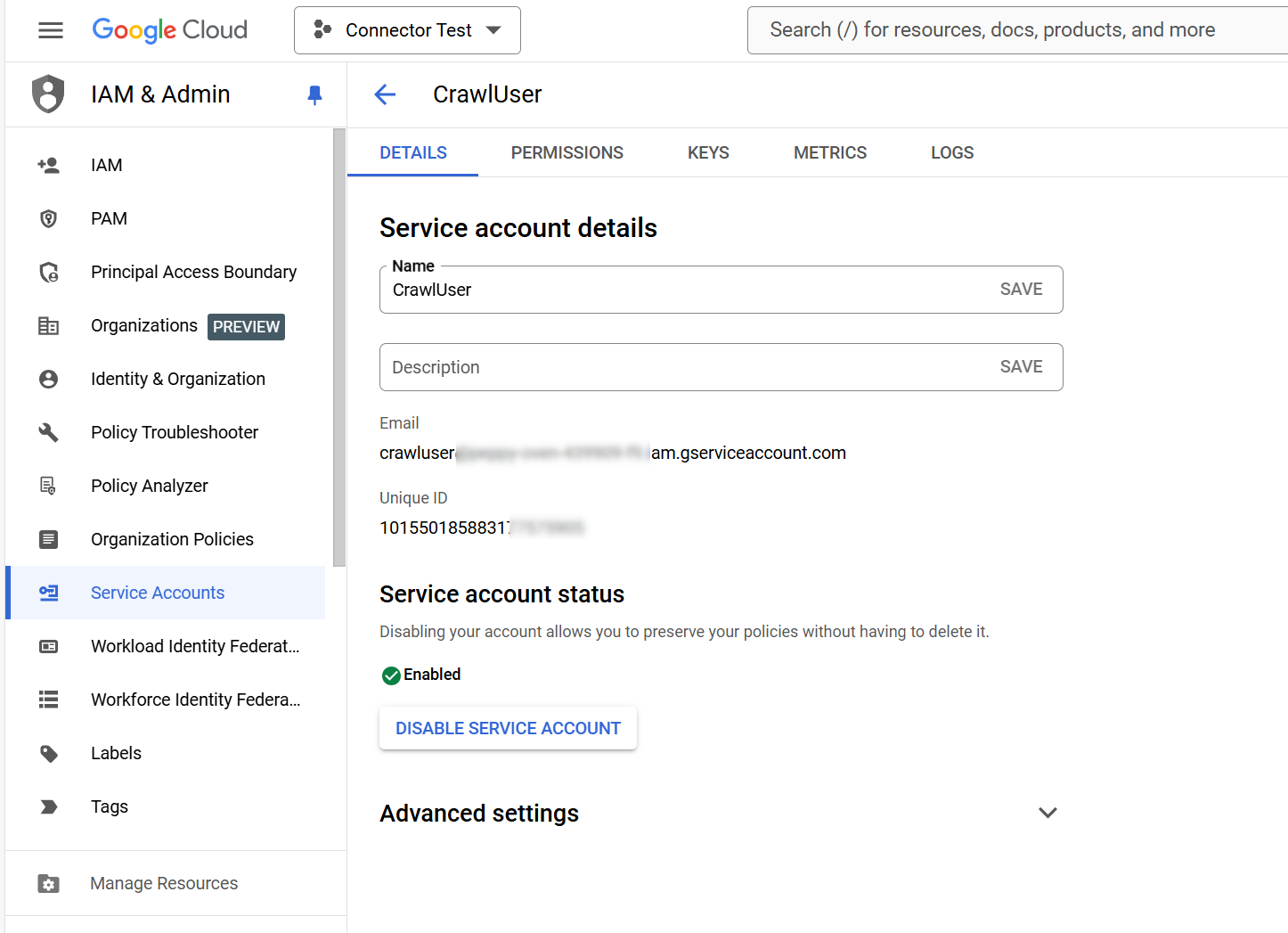Switch to the DETAILS tab
Image resolution: width=1288 pixels, height=933 pixels.
click(413, 152)
